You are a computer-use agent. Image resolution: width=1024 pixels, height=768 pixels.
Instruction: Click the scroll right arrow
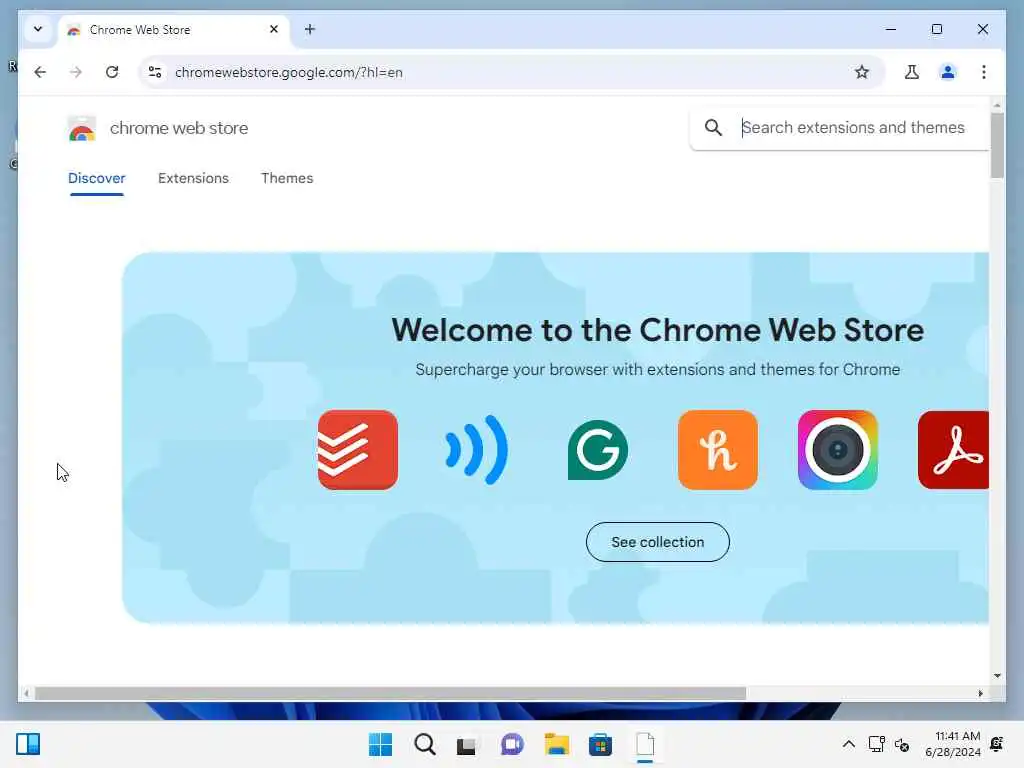click(980, 694)
